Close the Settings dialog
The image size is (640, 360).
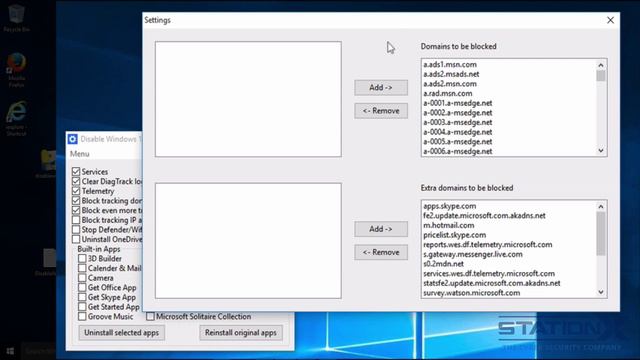(x=610, y=20)
